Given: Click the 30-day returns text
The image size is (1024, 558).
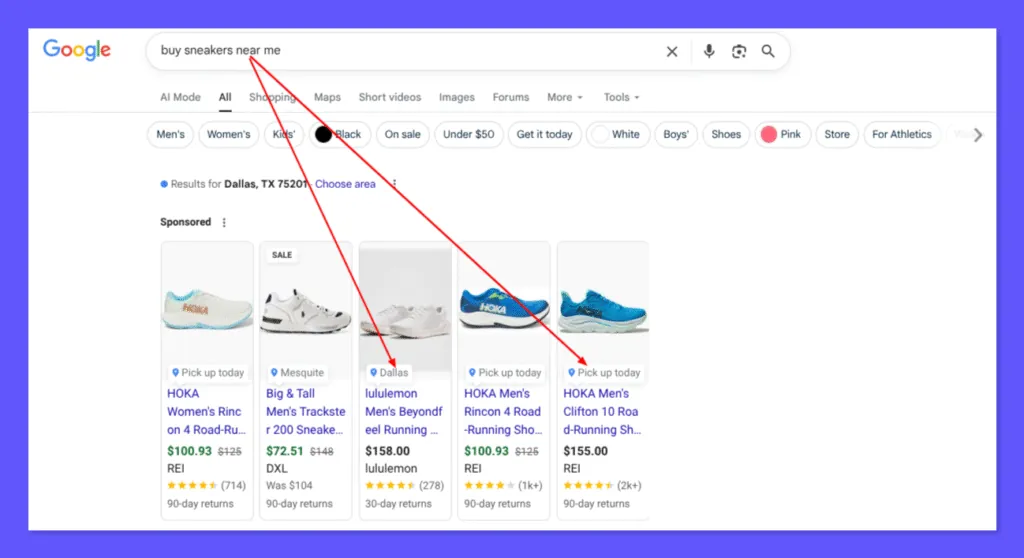Looking at the screenshot, I should tap(398, 504).
